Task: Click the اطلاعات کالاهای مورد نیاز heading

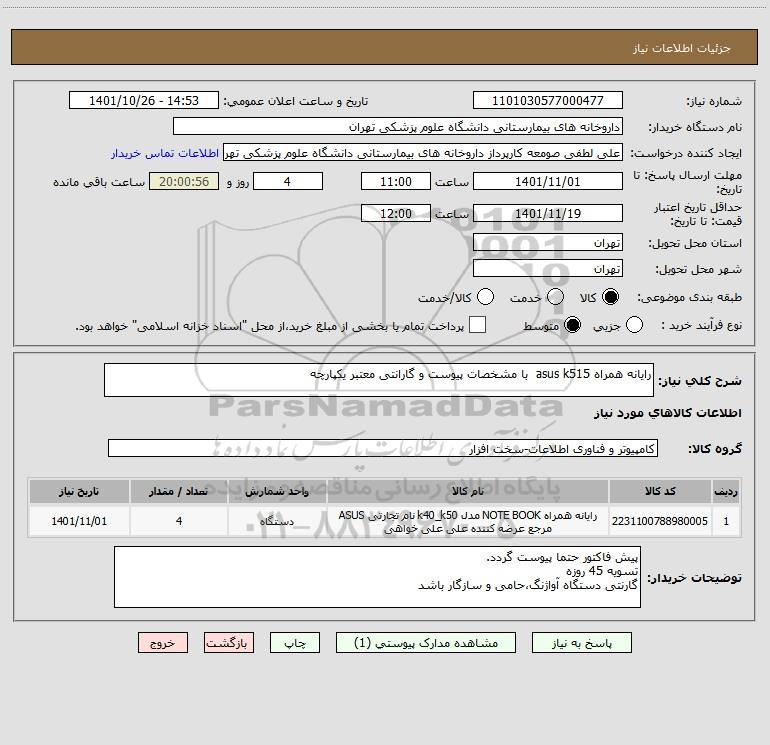Action: 667,413
